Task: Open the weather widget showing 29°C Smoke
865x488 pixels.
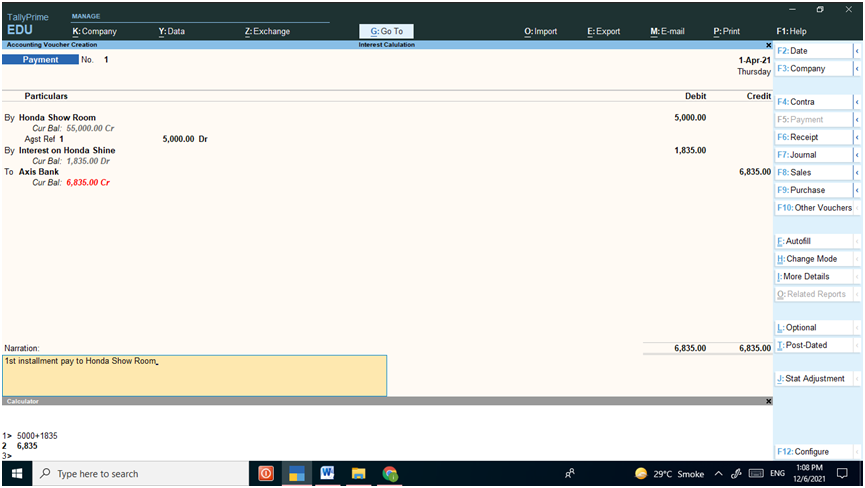Action: coord(669,474)
